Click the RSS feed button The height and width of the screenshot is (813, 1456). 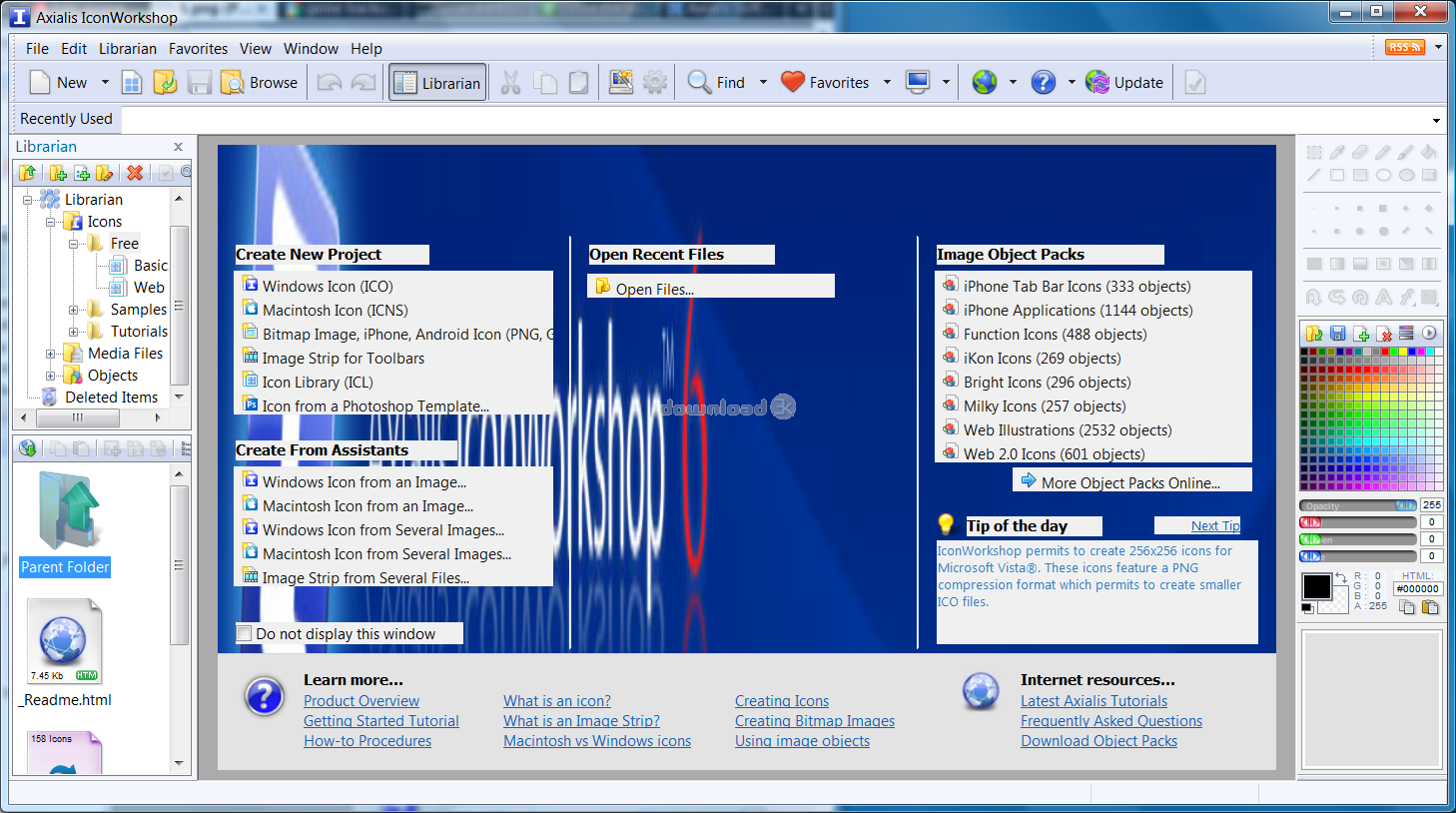(x=1404, y=47)
